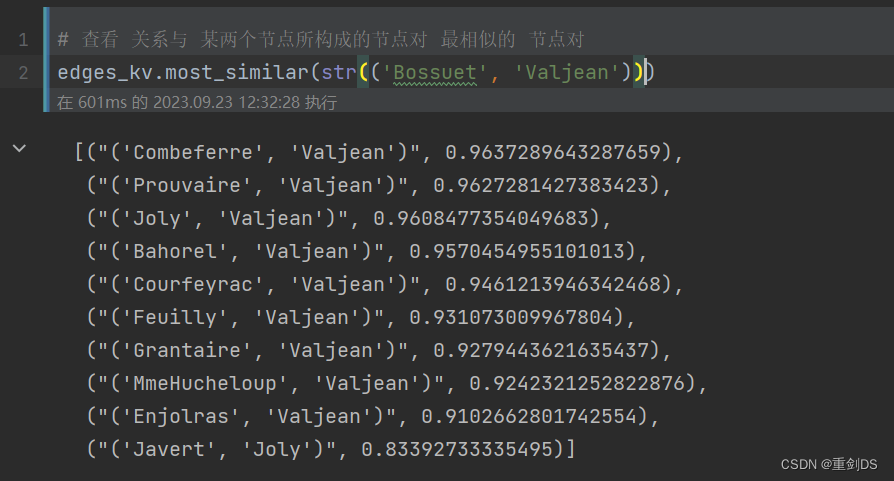Click the Grantaire, Valjean output row
This screenshot has height=481, width=894.
point(379,351)
